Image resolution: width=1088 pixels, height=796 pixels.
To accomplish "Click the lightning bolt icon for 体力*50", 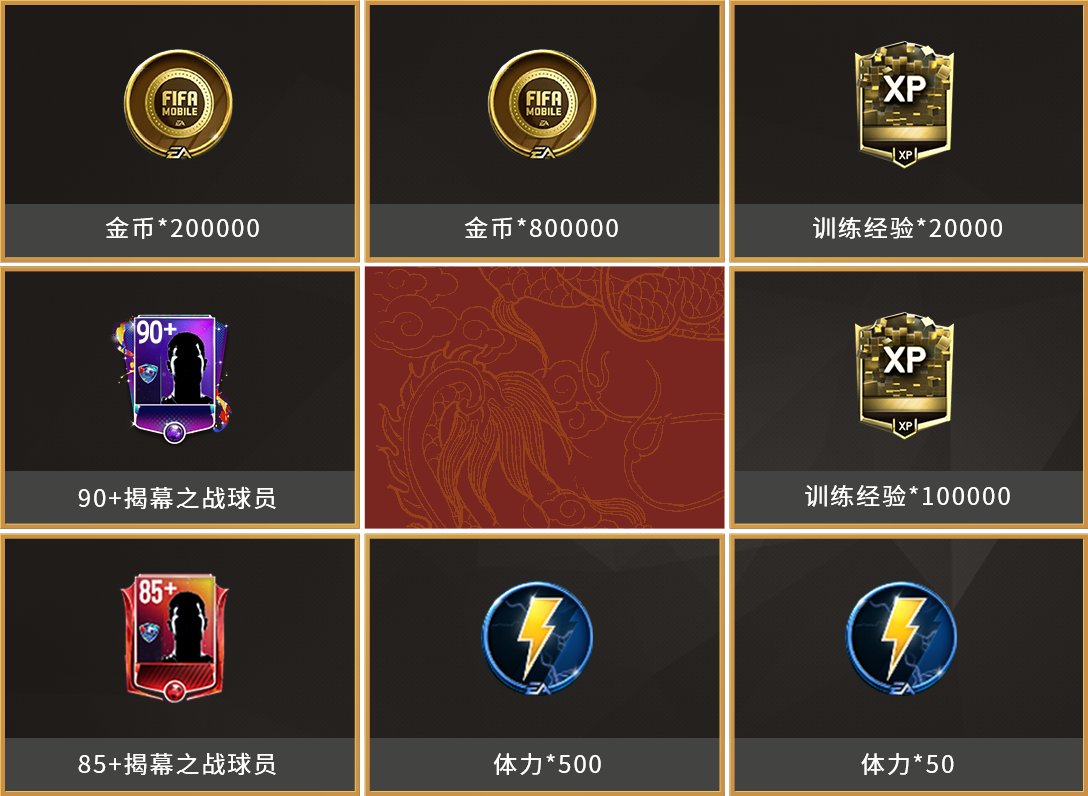I will (x=901, y=638).
